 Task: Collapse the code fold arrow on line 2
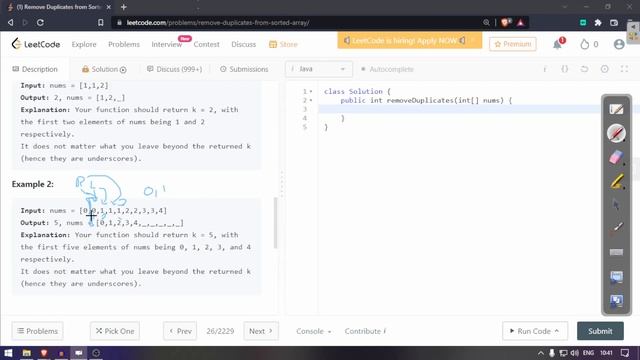[311, 100]
